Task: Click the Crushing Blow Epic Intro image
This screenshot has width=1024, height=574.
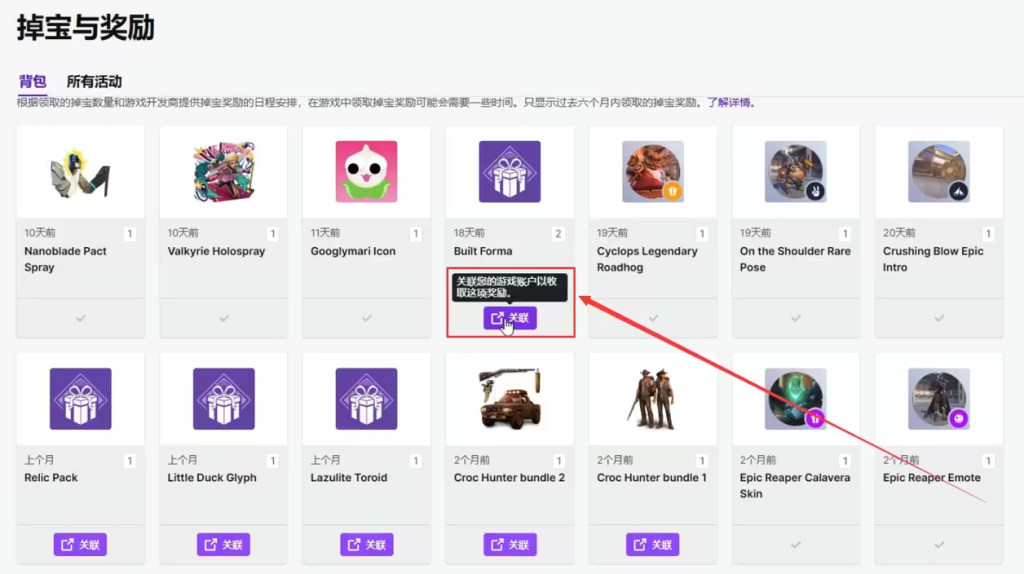Action: tap(938, 172)
